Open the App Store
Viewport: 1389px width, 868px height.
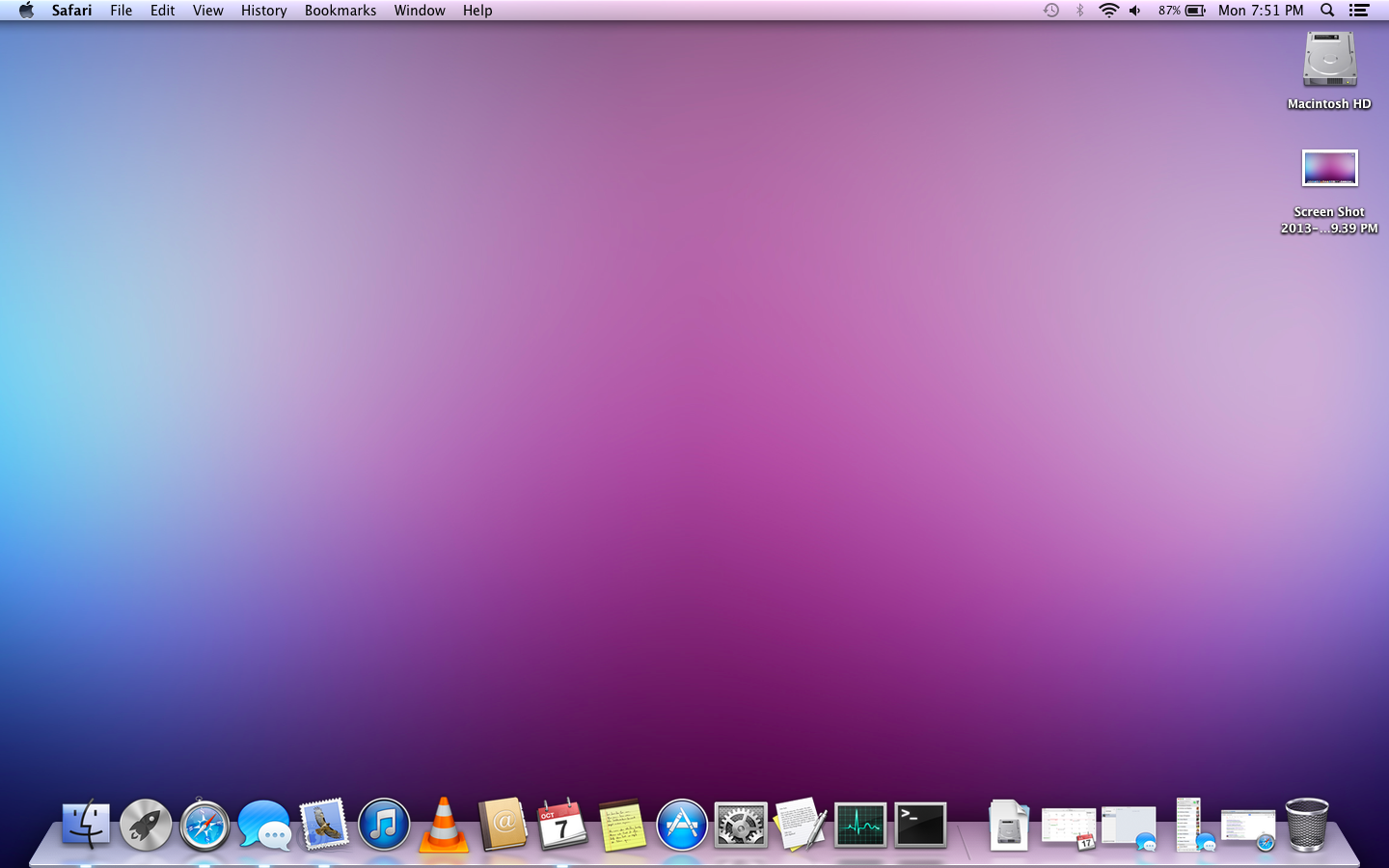[x=682, y=826]
